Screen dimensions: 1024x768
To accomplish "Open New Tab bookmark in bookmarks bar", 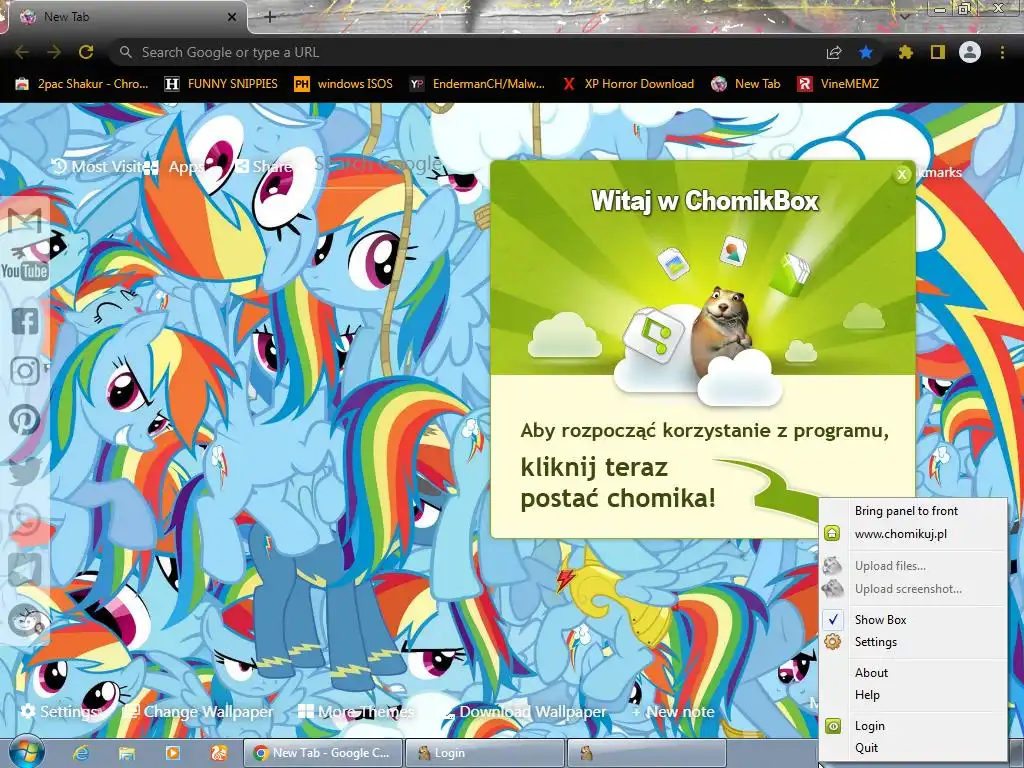I will [745, 84].
